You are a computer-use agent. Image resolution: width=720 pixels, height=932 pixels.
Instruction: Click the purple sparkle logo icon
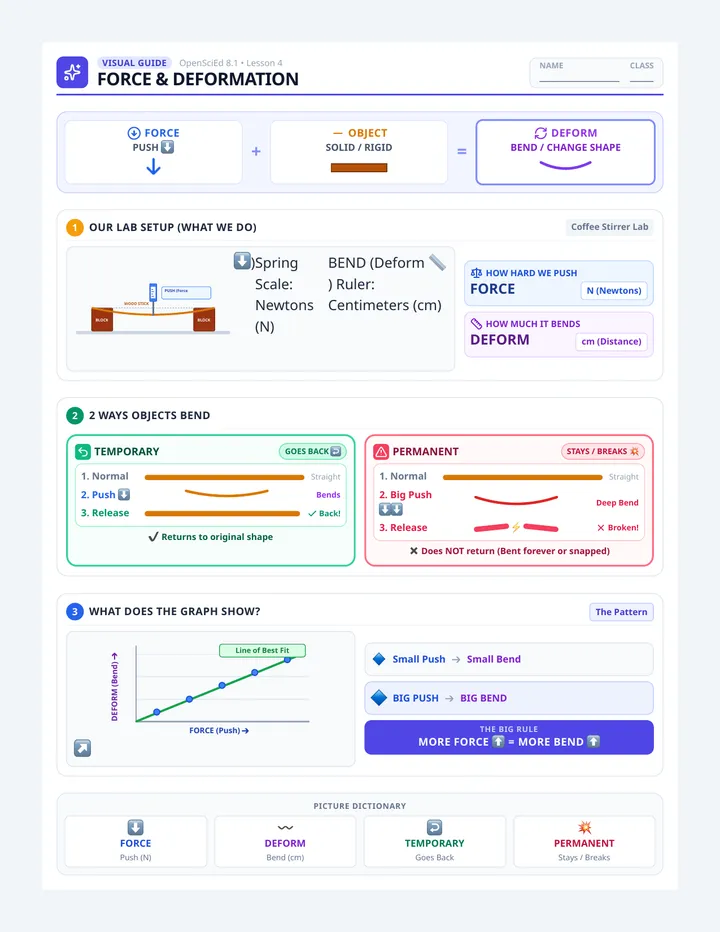72,73
